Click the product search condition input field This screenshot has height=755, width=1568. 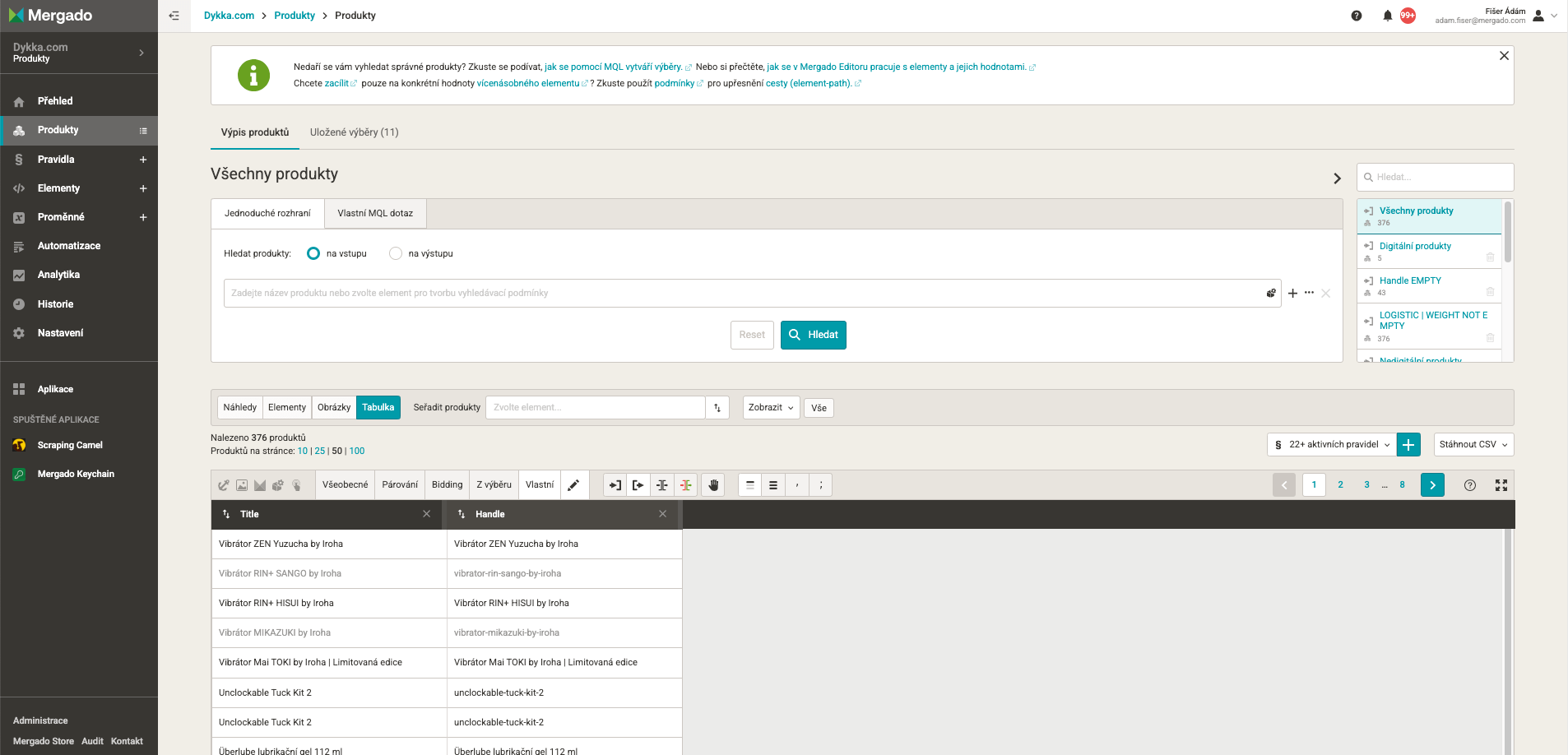(x=740, y=294)
